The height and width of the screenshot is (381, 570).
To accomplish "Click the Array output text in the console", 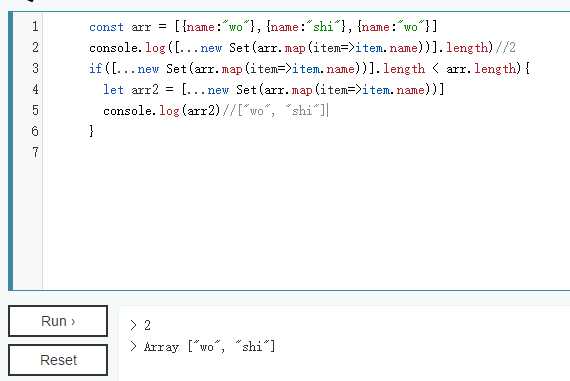I will click(209, 346).
